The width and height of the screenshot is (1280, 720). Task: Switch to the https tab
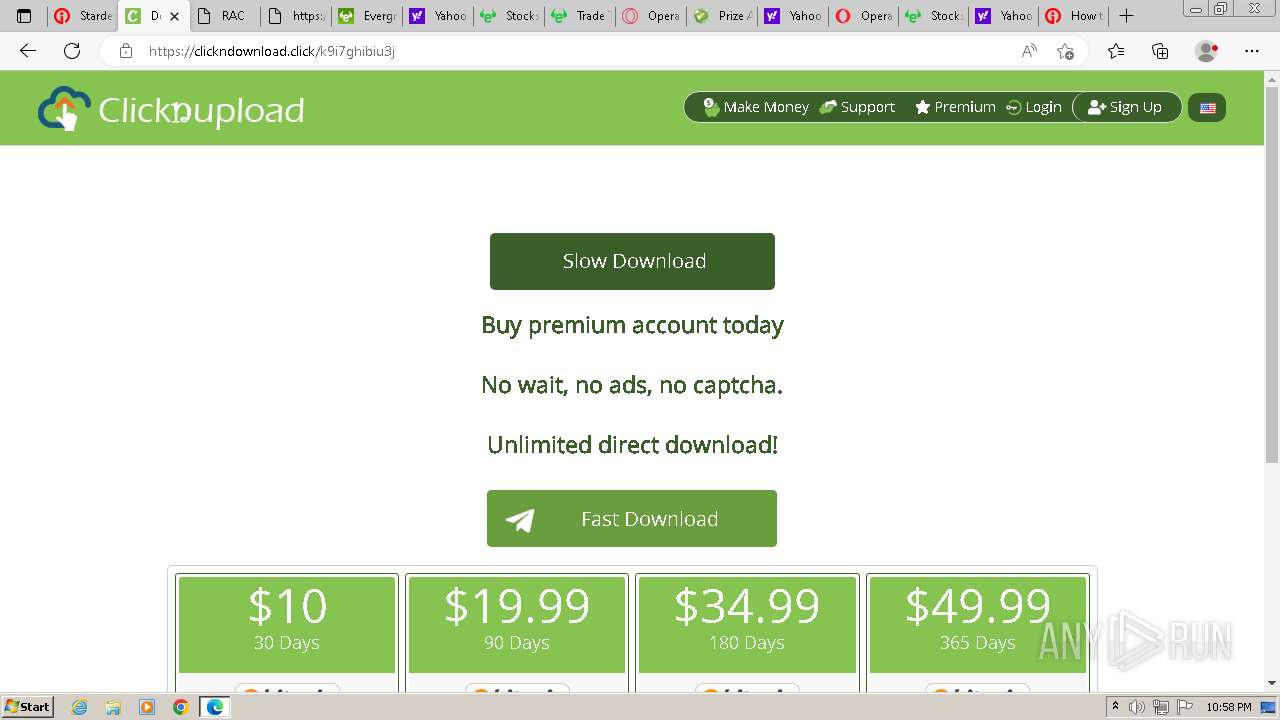click(x=297, y=16)
